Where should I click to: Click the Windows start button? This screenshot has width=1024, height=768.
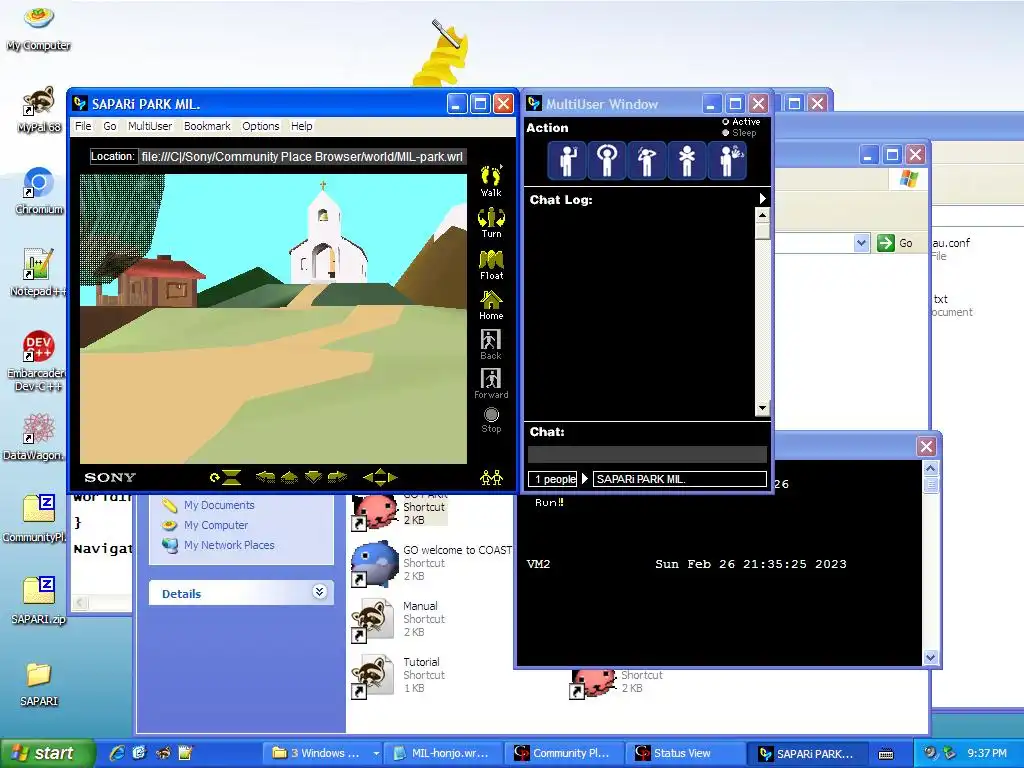click(46, 753)
